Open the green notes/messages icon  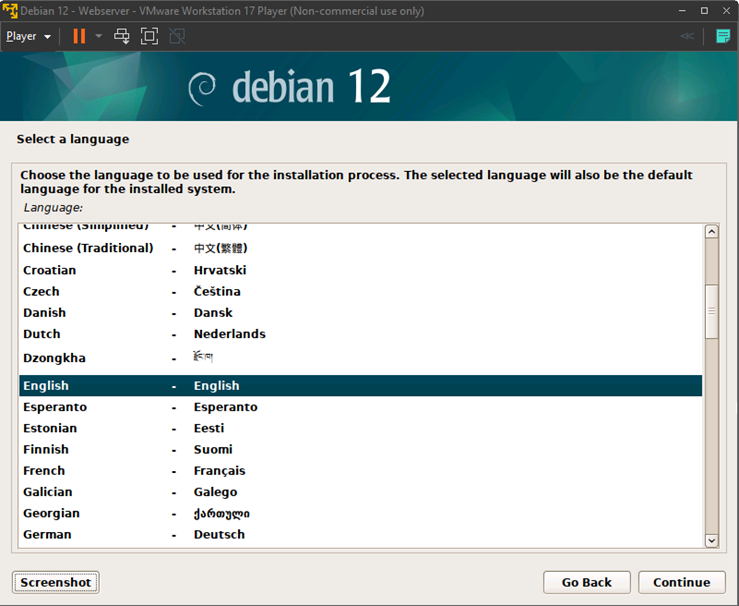(722, 36)
